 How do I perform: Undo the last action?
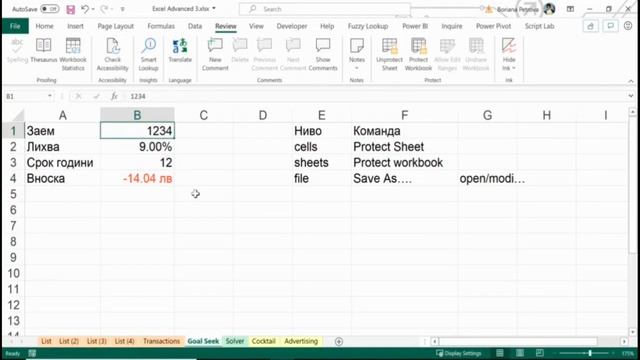(84, 9)
